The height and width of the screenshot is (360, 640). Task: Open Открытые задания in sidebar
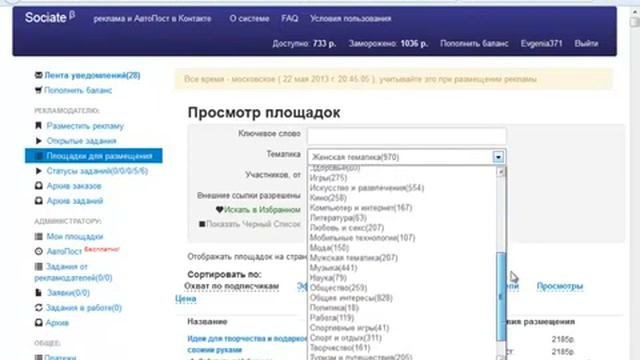click(81, 141)
